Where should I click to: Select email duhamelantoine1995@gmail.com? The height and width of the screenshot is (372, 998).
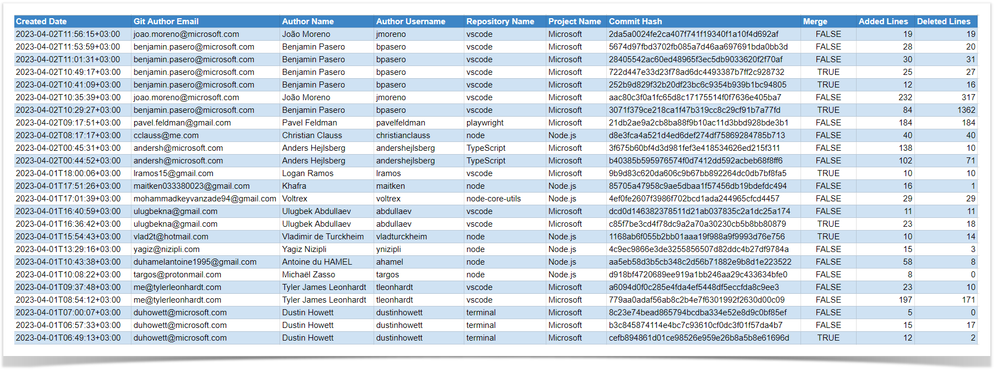[195, 262]
